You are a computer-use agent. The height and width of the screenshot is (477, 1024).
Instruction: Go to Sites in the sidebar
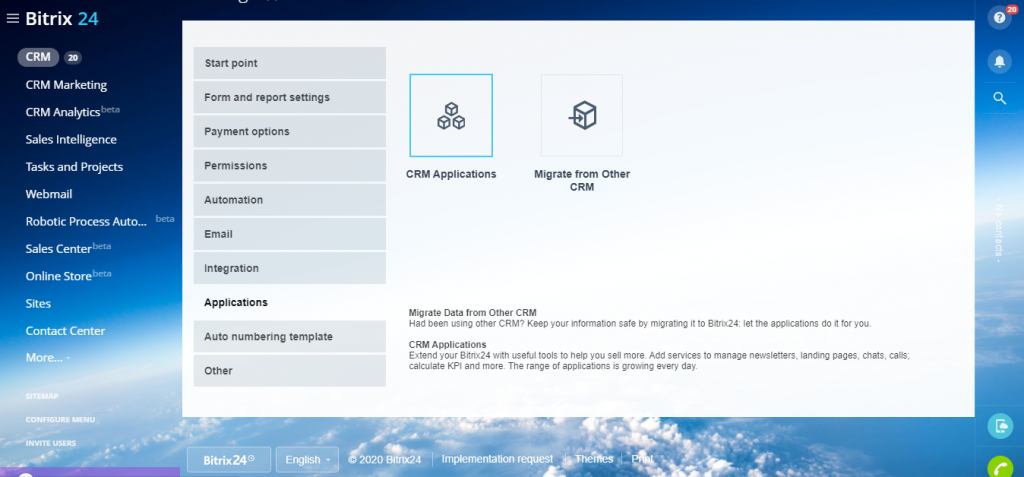coord(38,304)
